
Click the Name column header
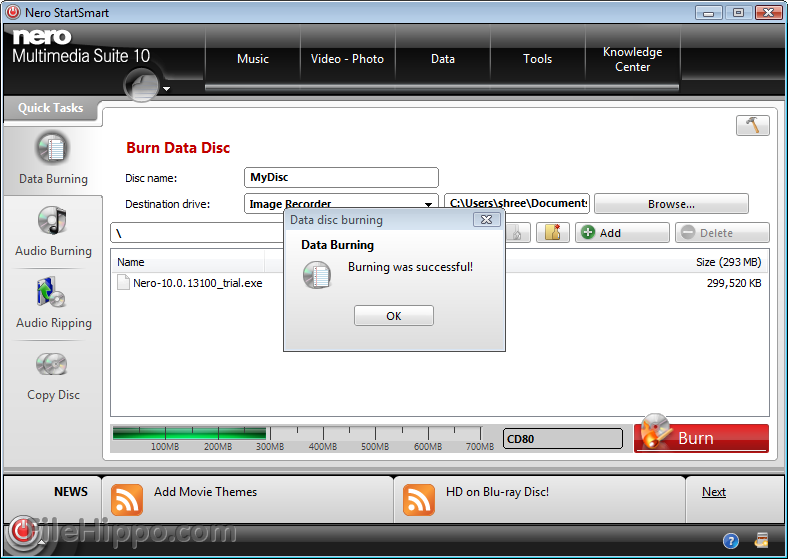187,262
